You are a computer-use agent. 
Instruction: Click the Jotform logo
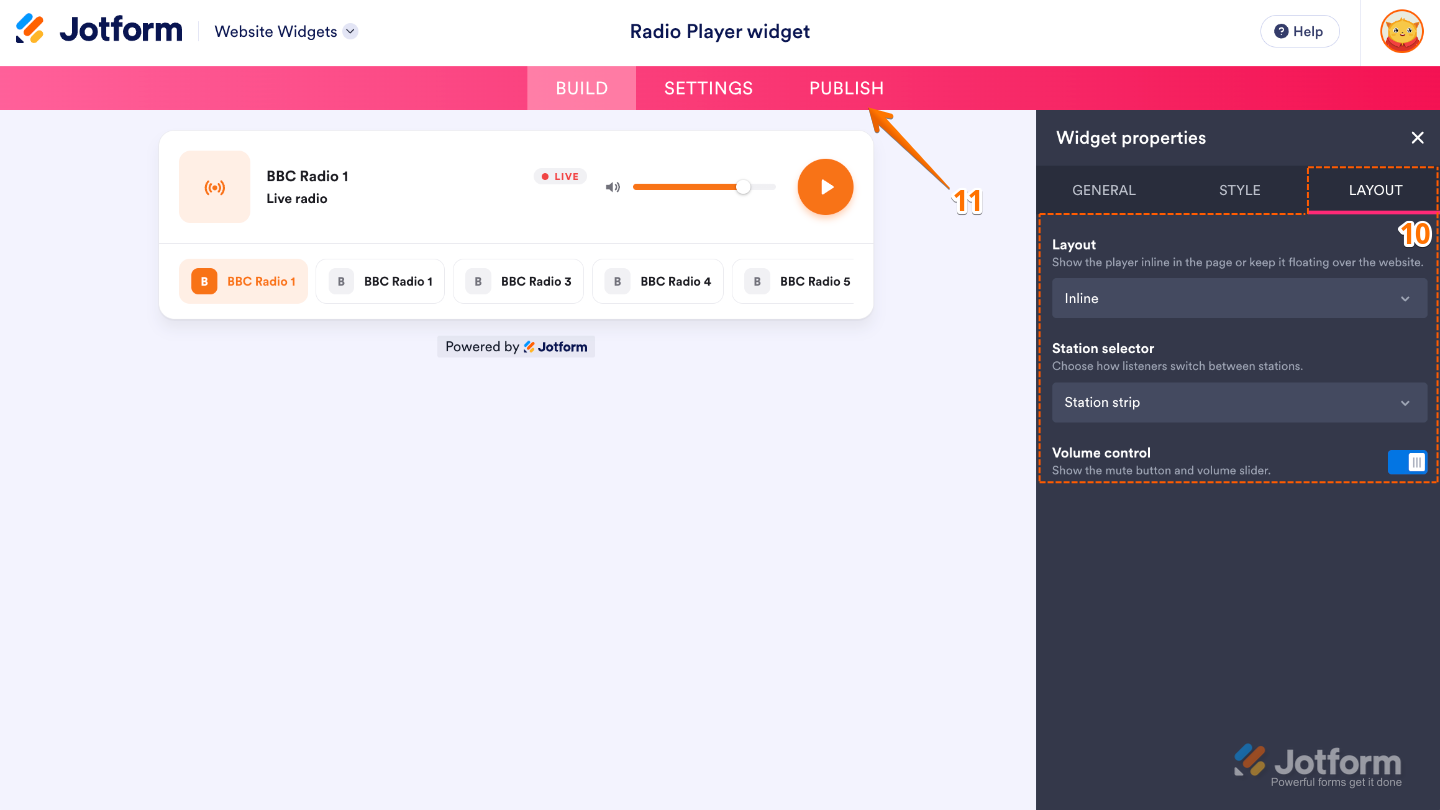click(99, 30)
